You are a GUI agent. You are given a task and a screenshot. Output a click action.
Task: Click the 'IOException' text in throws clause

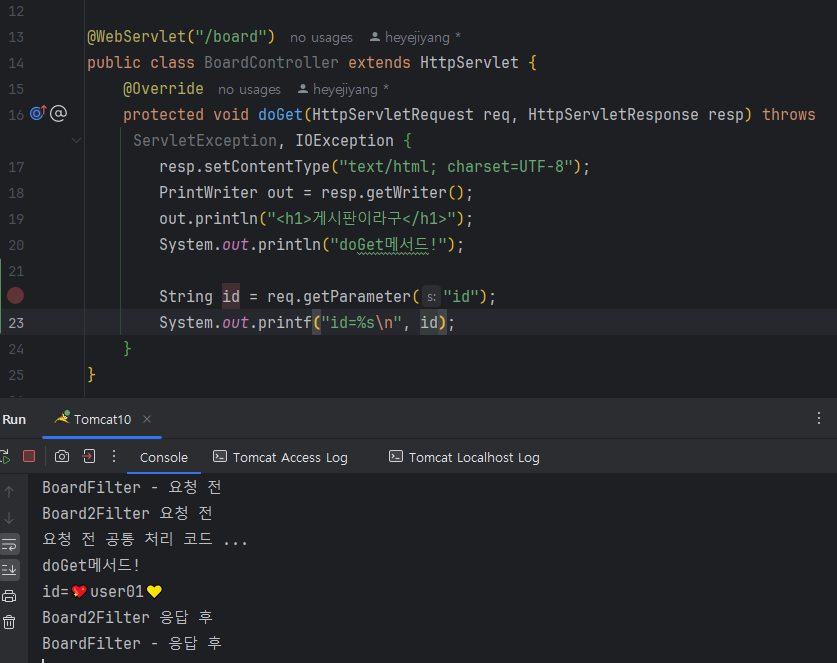pyautogui.click(x=344, y=140)
